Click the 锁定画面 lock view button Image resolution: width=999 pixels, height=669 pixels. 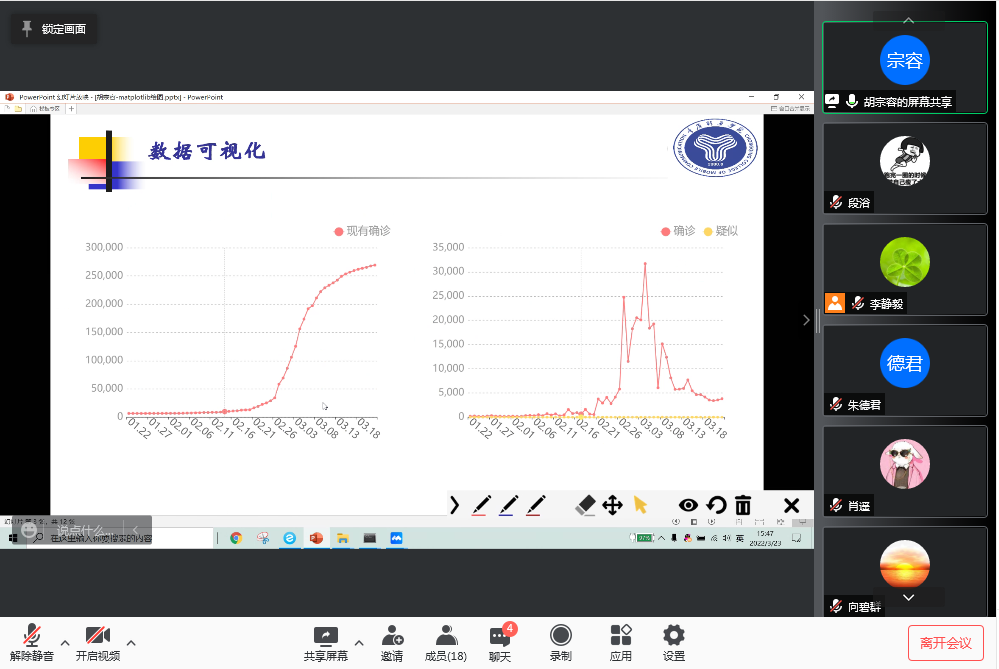[x=54, y=29]
